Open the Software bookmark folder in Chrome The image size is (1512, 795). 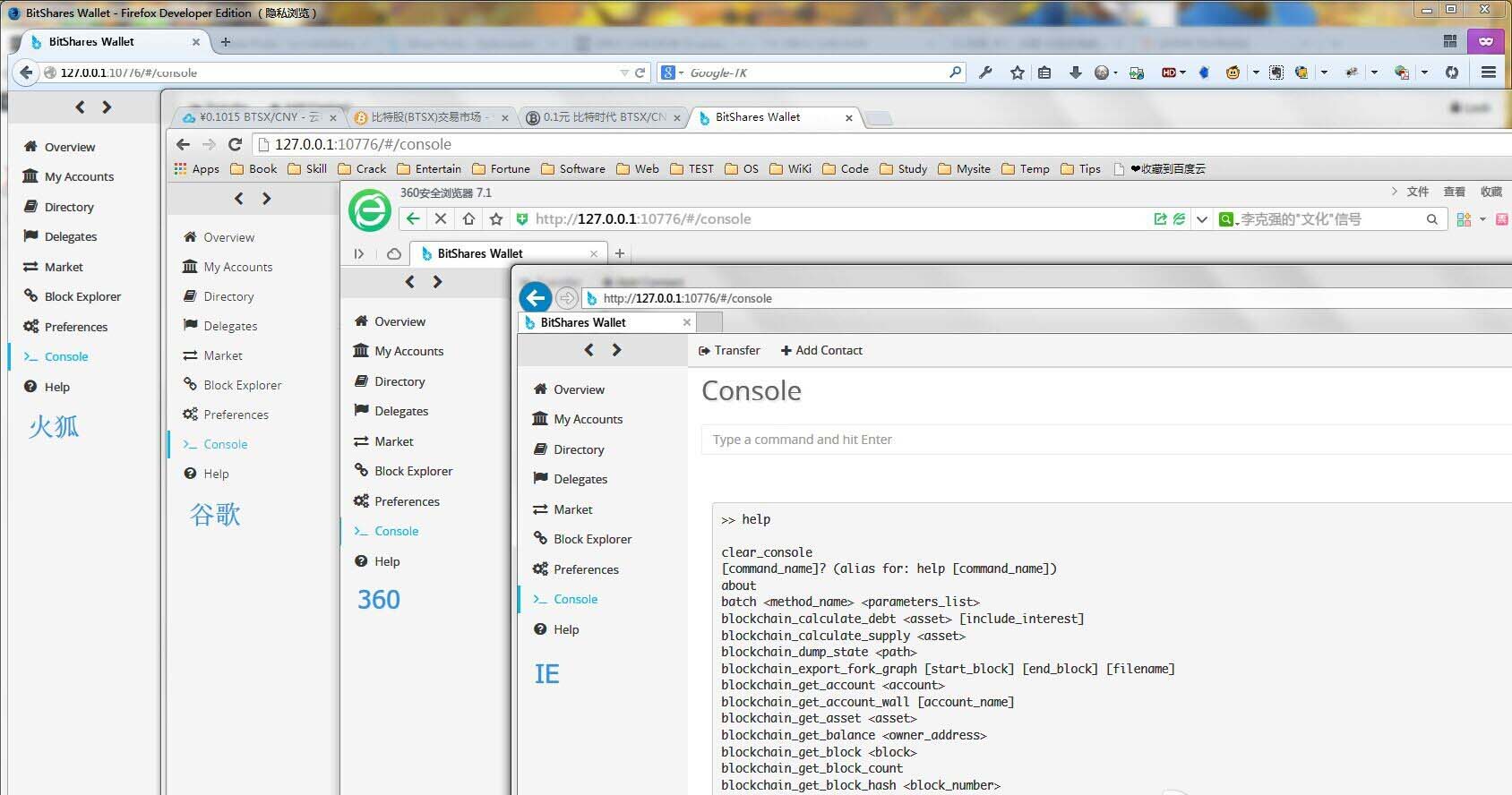pos(573,168)
